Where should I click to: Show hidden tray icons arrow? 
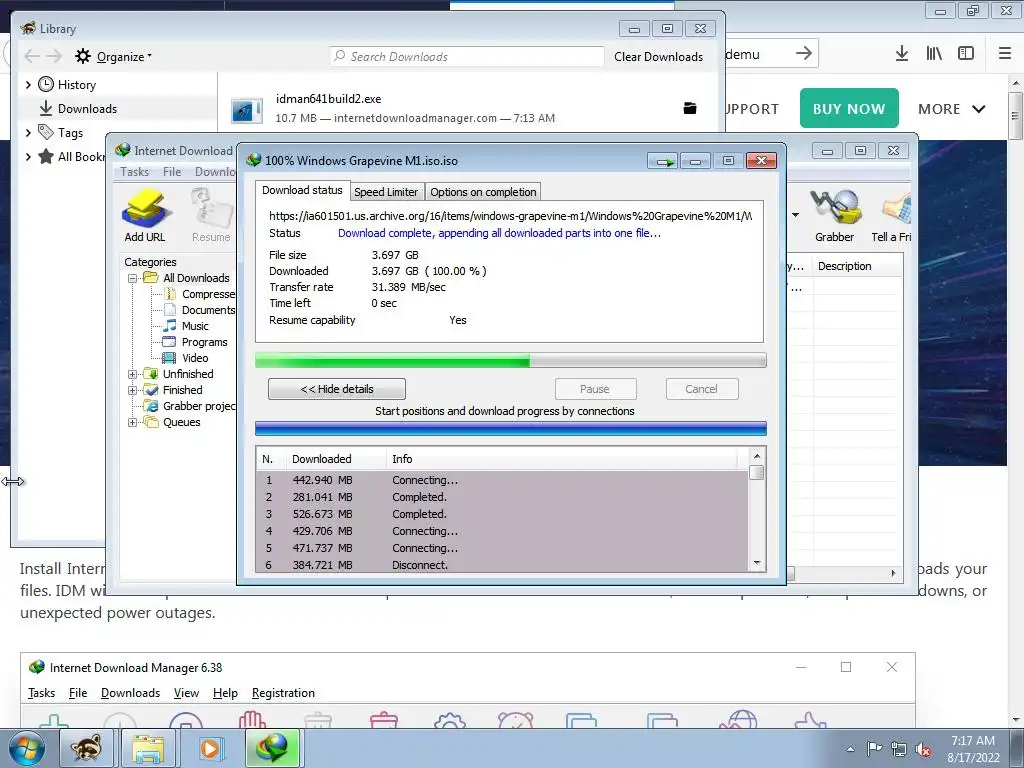(x=850, y=749)
